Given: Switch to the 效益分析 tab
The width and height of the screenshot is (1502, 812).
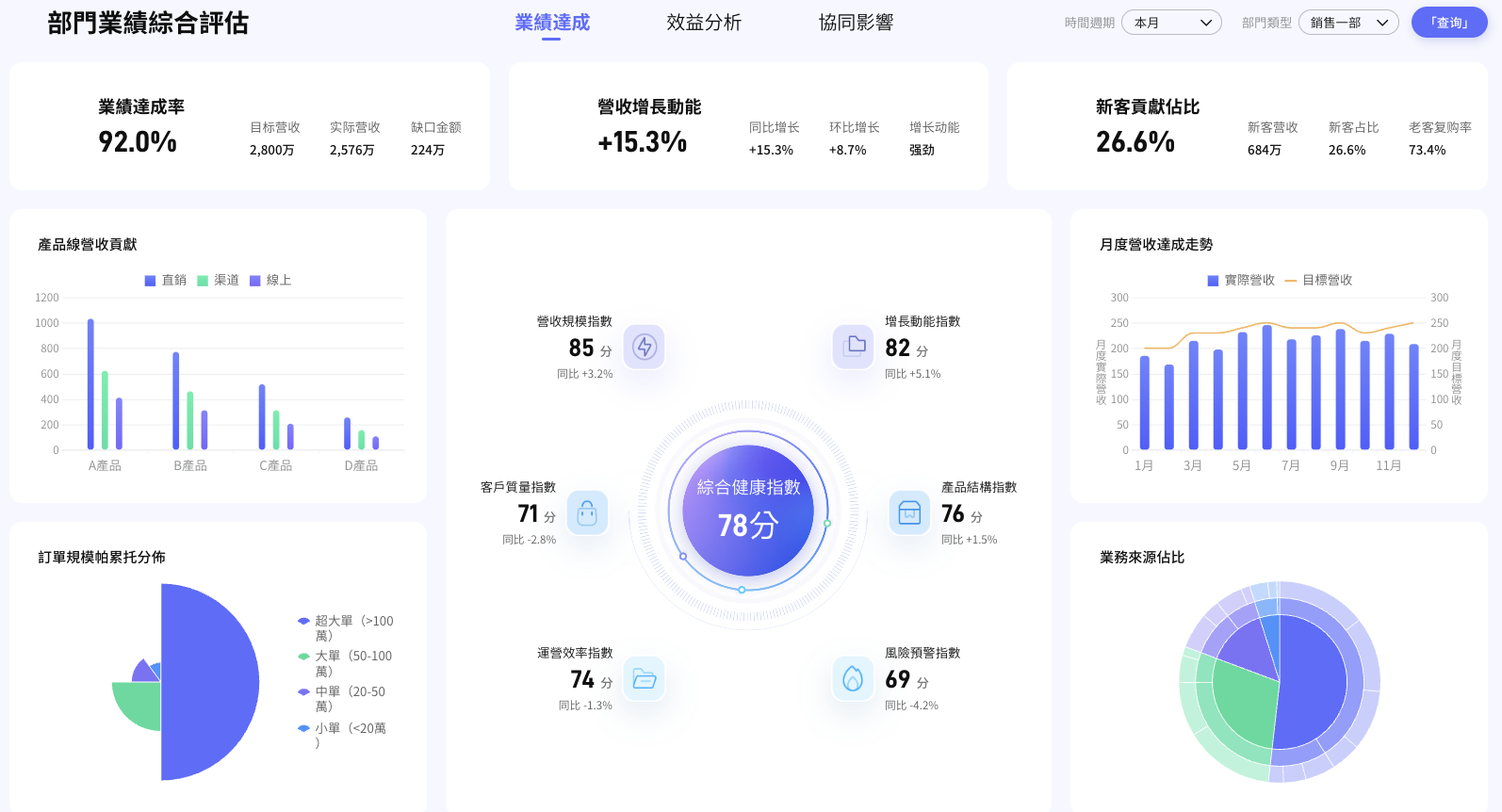Looking at the screenshot, I should click(x=704, y=23).
